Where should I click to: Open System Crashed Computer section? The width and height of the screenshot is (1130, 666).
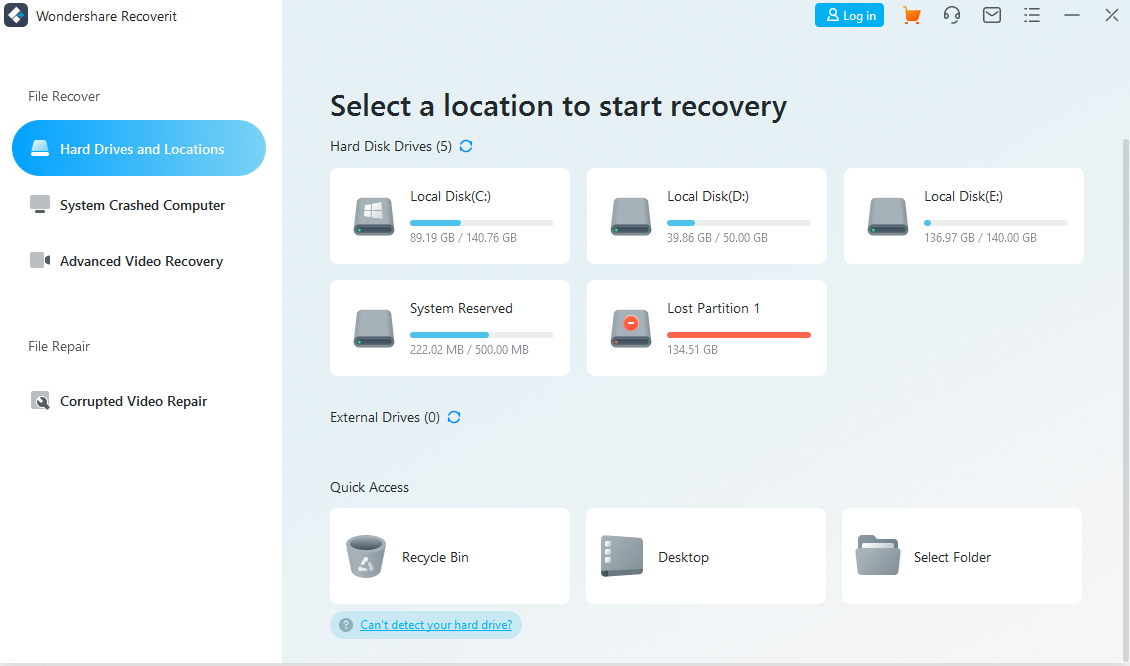(139, 205)
